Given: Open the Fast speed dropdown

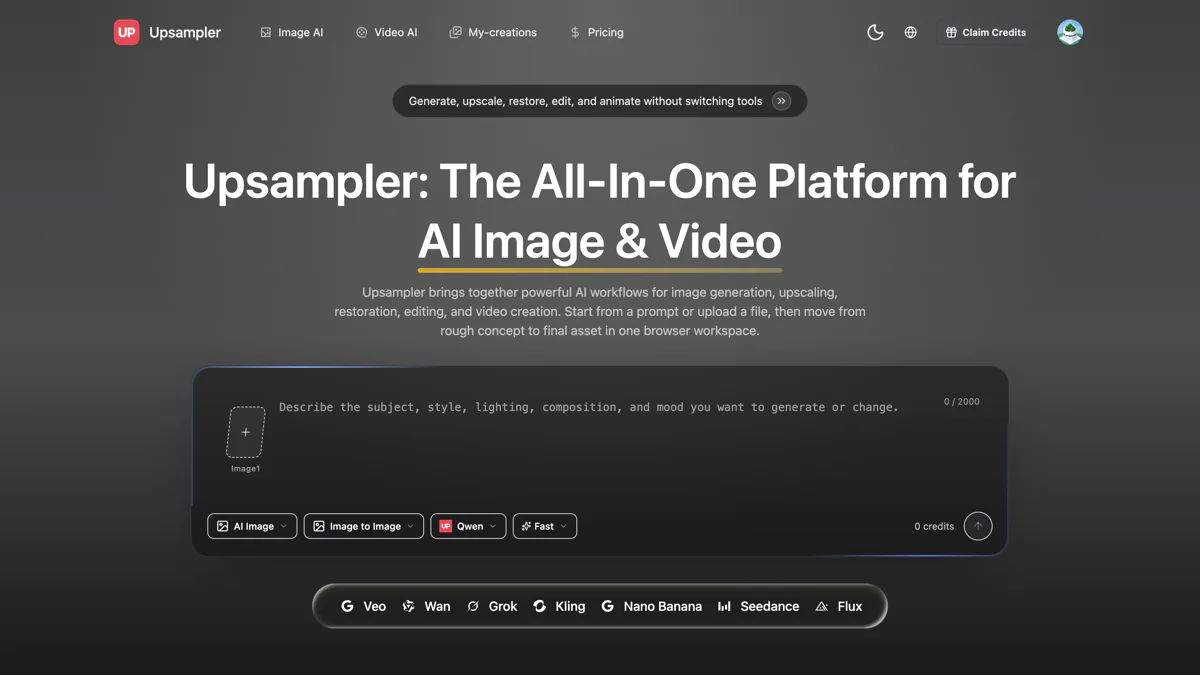Looking at the screenshot, I should coord(545,526).
